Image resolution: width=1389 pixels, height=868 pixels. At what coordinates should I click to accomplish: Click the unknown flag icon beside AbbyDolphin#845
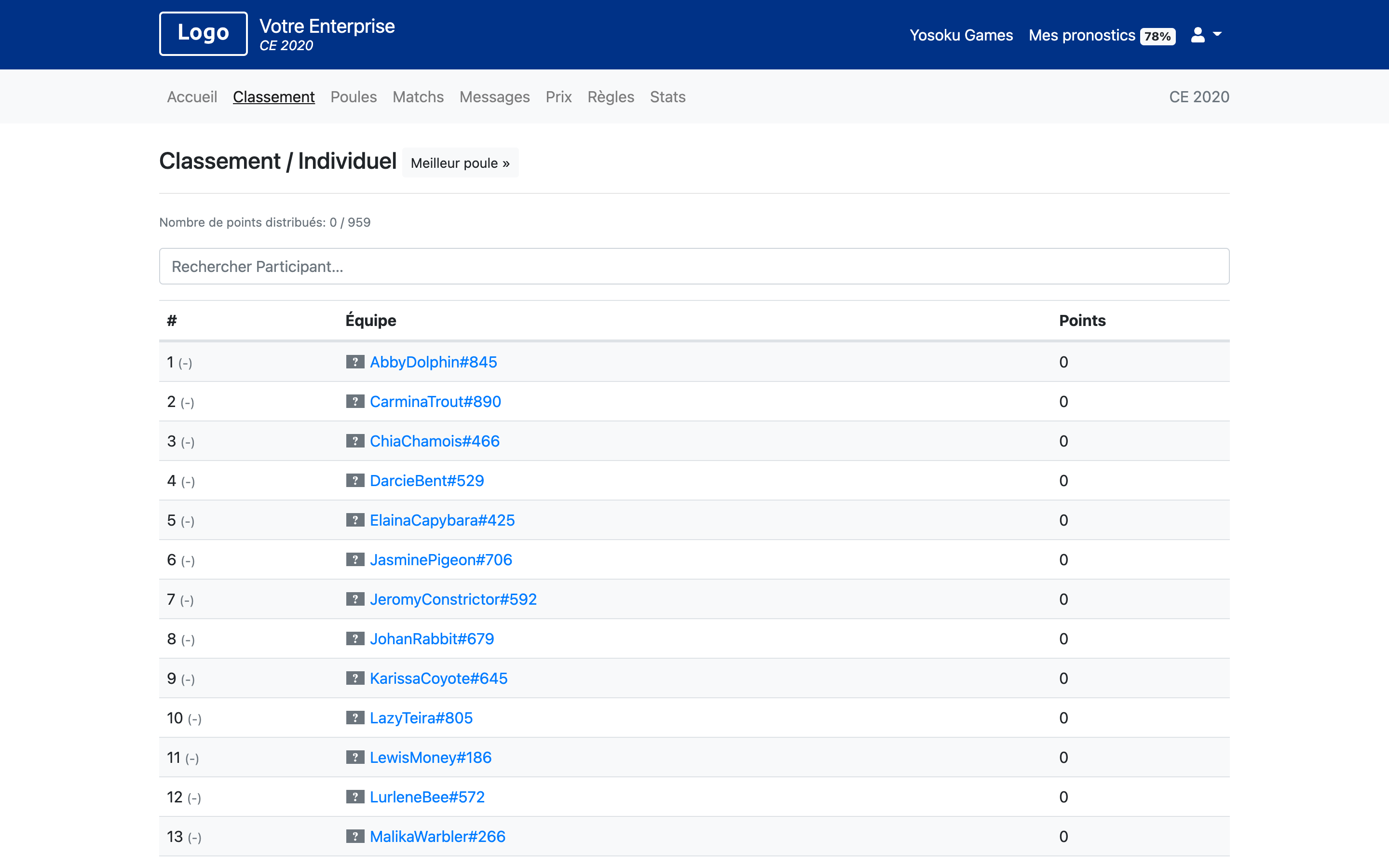[354, 362]
